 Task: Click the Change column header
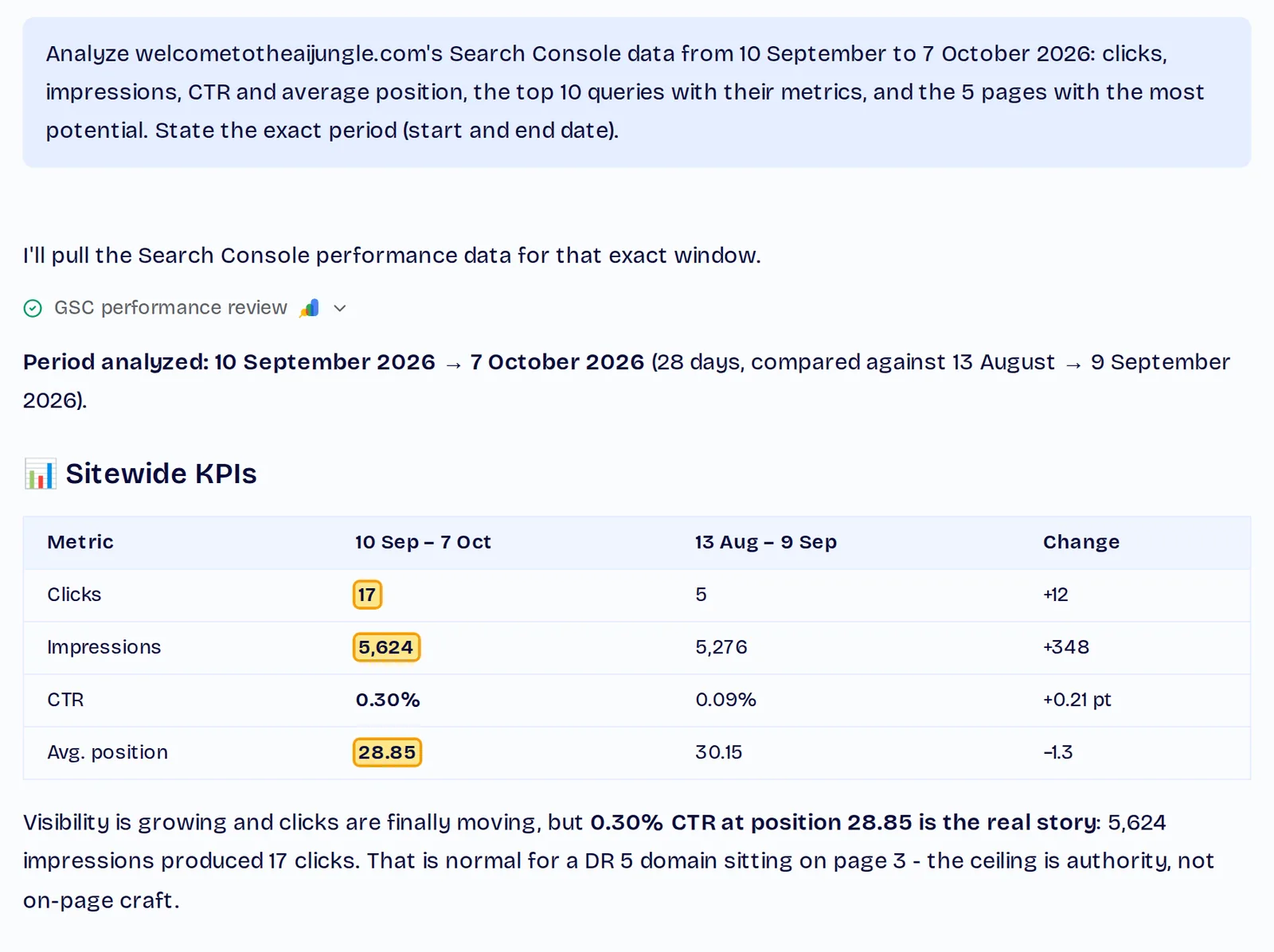click(x=1081, y=542)
